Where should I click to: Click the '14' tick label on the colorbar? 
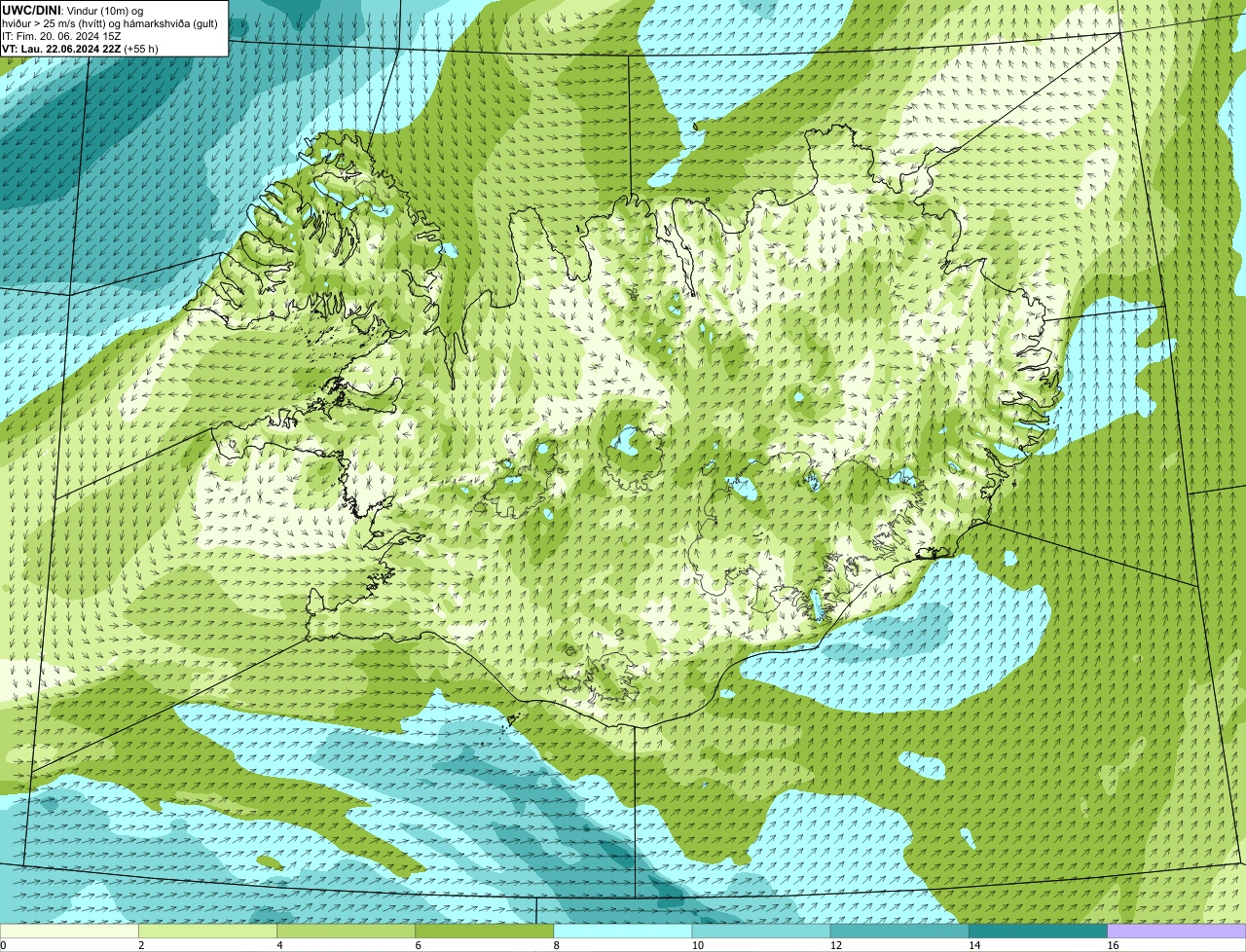coord(974,945)
